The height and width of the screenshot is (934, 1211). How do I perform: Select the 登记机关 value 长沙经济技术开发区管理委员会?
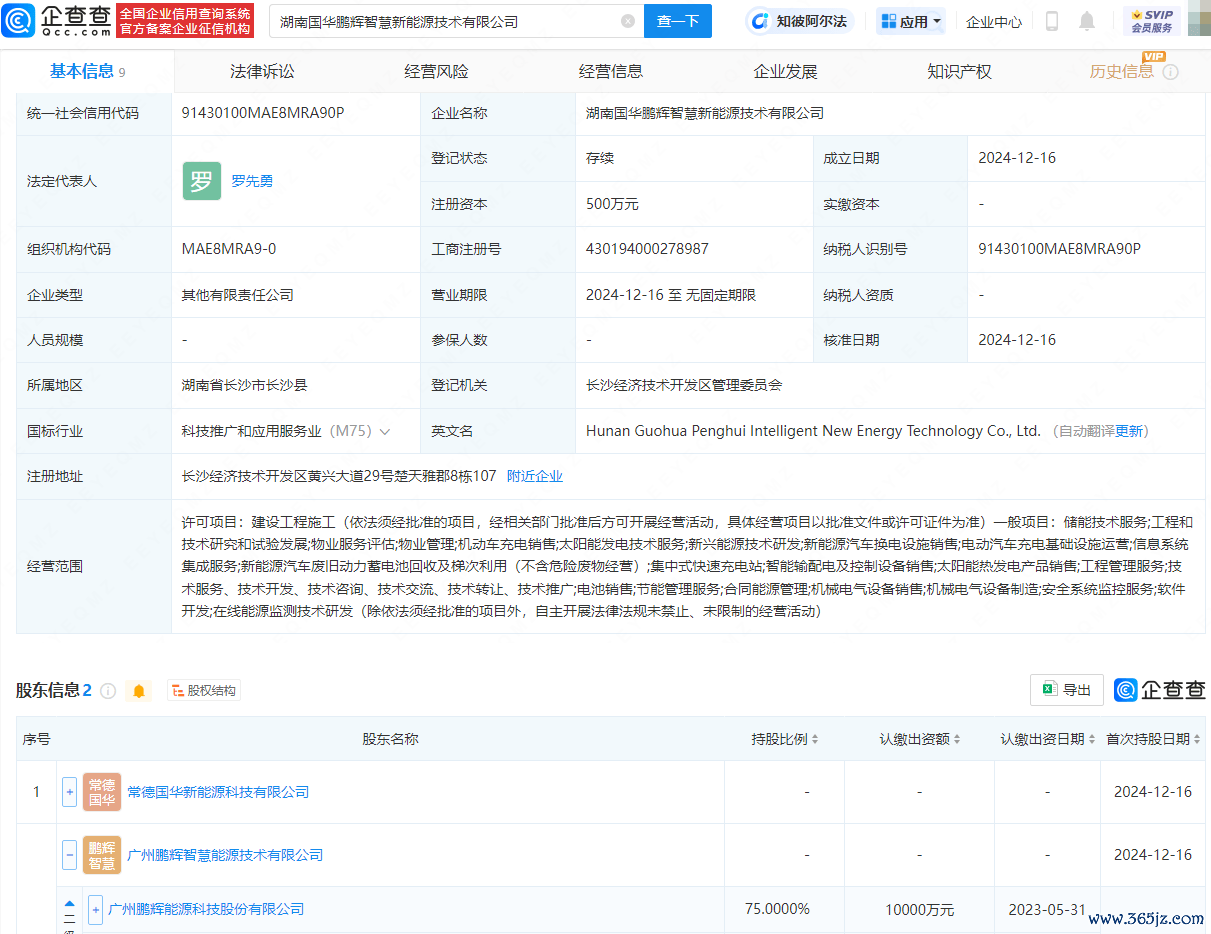coord(684,385)
